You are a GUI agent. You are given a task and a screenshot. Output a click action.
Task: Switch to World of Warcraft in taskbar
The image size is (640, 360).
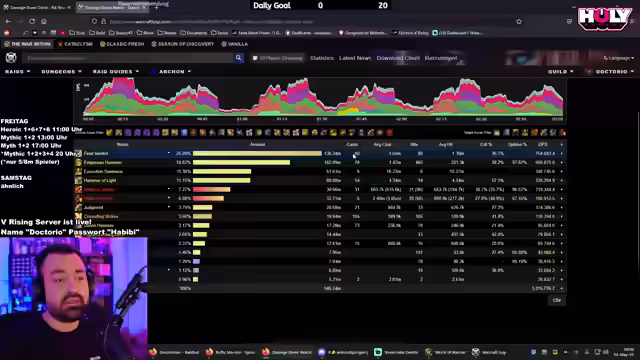445,352
